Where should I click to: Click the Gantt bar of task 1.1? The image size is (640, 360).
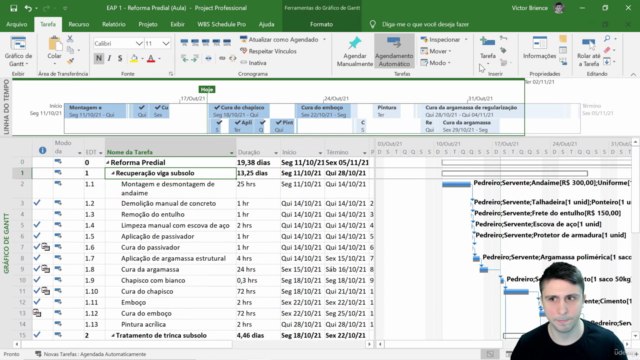pos(456,184)
